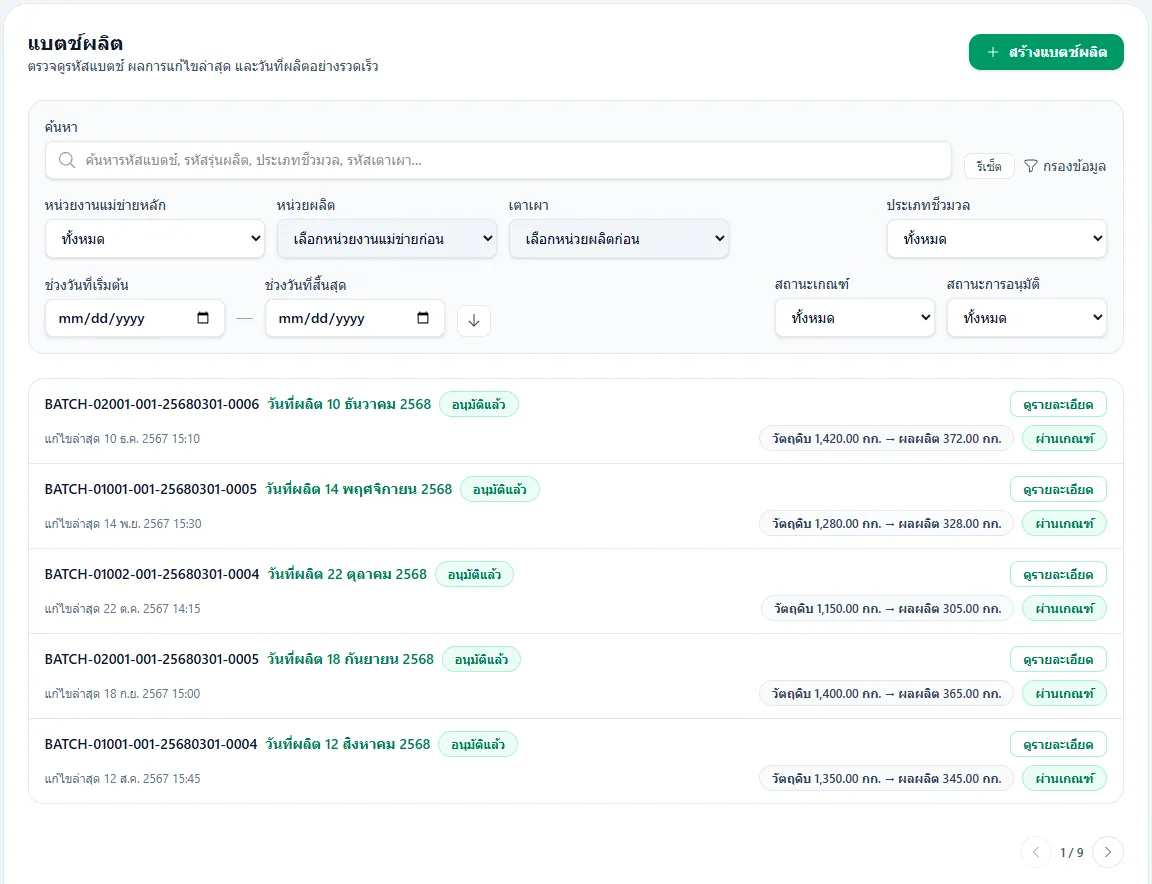Click สร้างแบตช์ผลิต button
Screen dimensions: 1152x884
pos(1046,52)
